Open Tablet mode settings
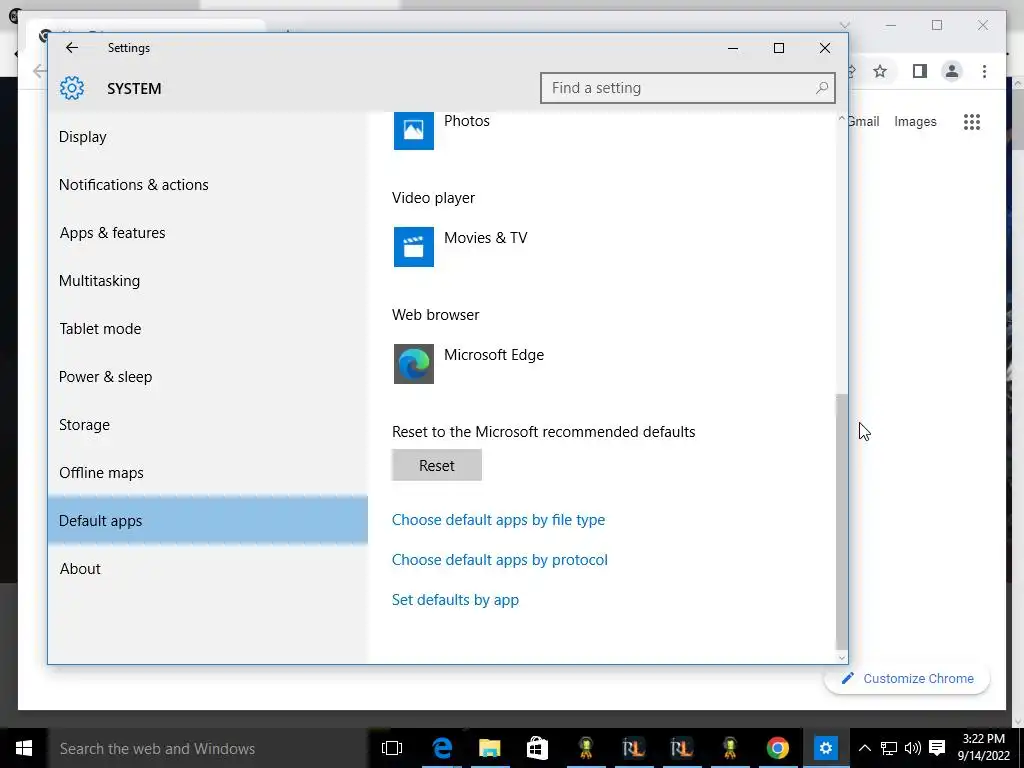 [x=208, y=329]
